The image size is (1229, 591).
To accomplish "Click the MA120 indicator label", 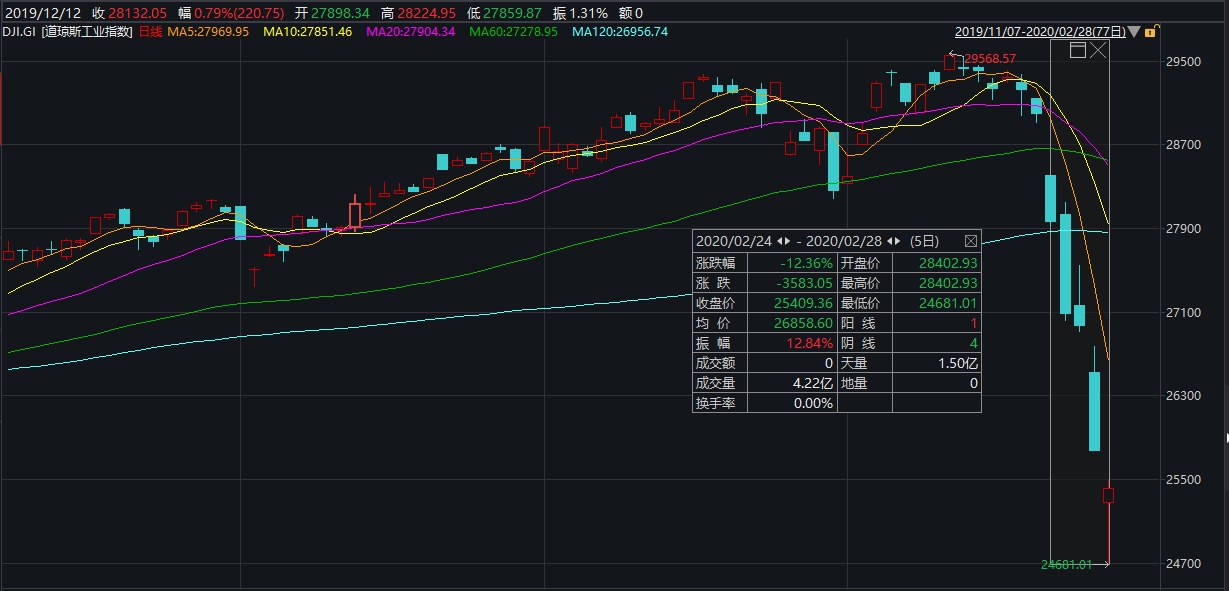I will point(620,32).
